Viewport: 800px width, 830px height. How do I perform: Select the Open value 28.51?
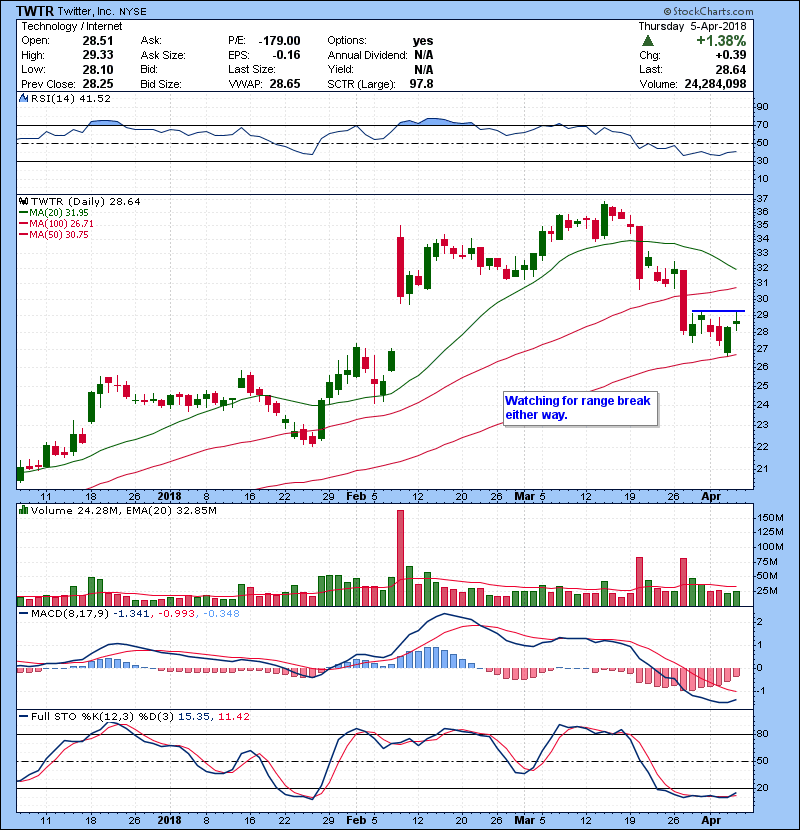[97, 41]
